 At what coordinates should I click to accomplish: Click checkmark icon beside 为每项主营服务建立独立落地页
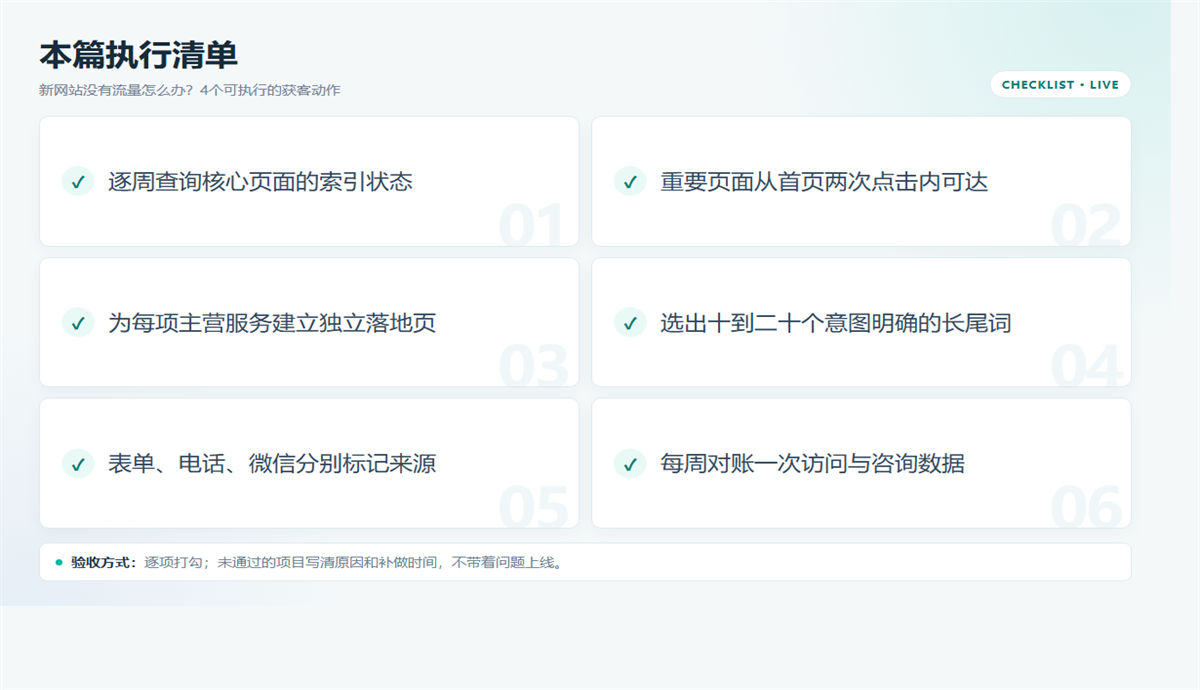pyautogui.click(x=77, y=323)
